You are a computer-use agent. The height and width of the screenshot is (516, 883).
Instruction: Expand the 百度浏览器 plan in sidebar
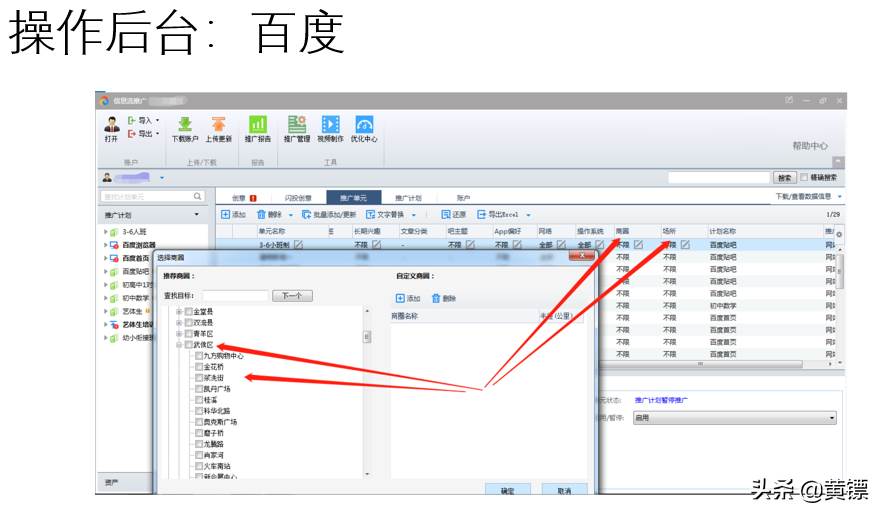pos(105,245)
